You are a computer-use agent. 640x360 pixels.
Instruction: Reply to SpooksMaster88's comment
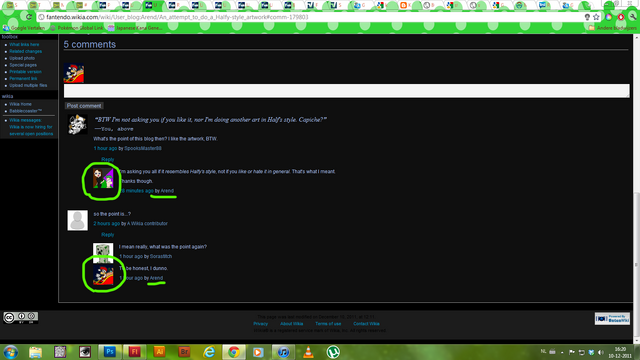click(108, 160)
